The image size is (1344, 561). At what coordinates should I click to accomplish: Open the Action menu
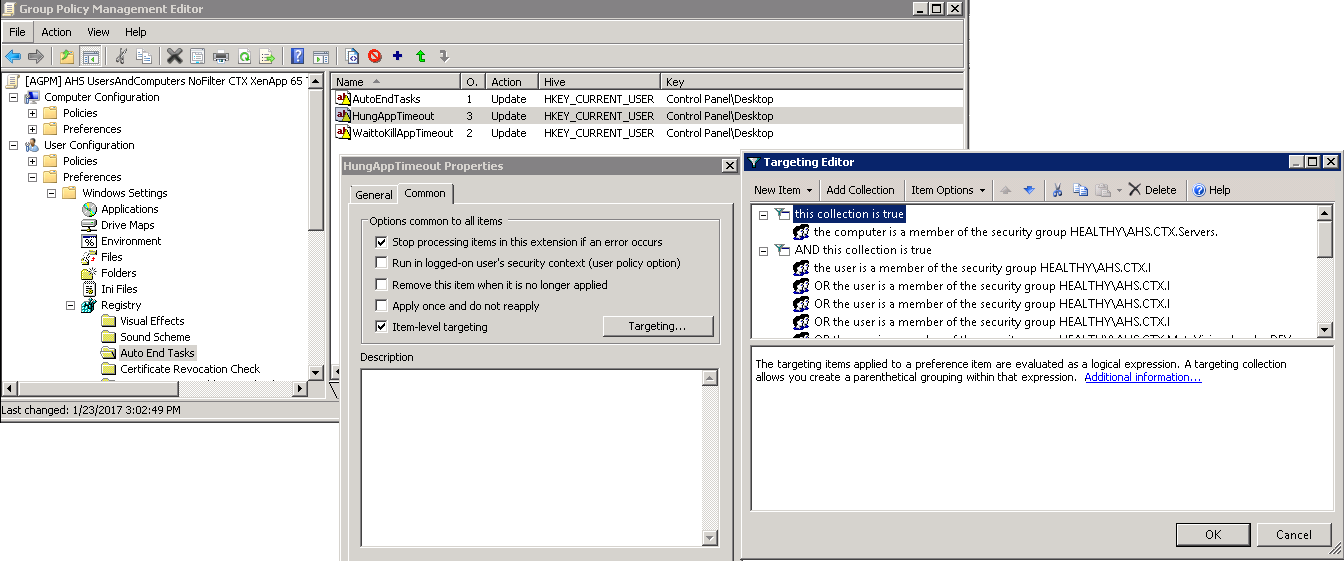click(56, 32)
